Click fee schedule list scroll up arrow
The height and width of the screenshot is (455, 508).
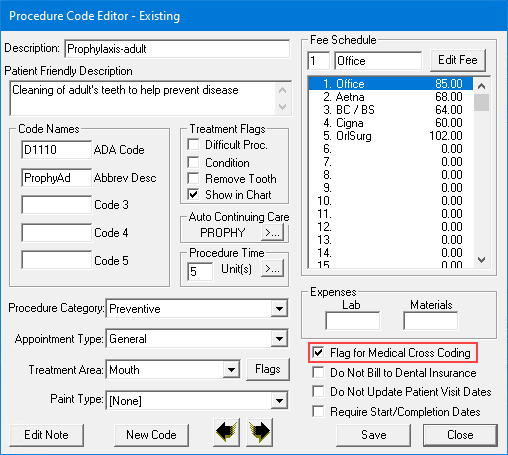point(481,86)
